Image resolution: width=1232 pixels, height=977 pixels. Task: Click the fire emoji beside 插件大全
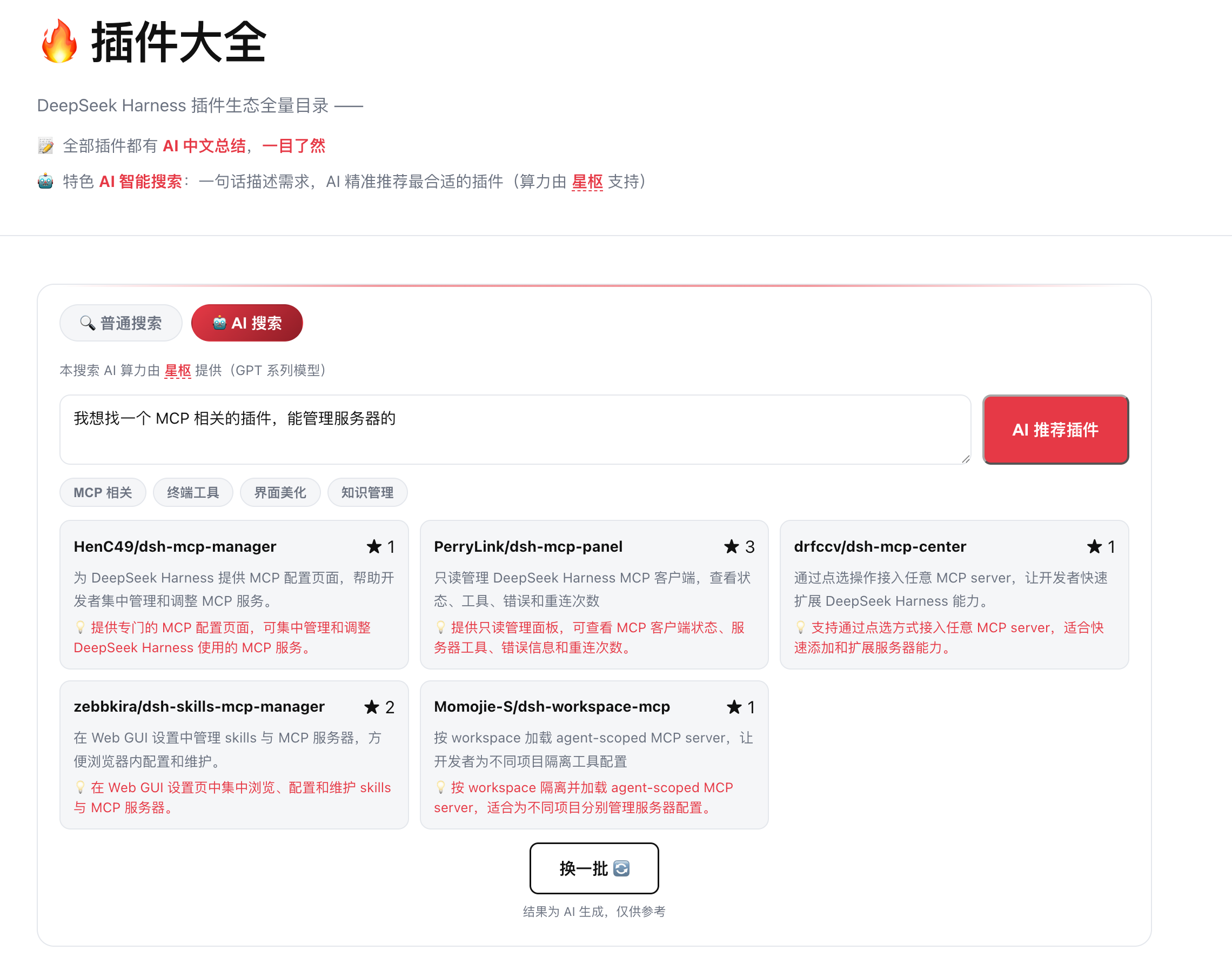click(59, 41)
